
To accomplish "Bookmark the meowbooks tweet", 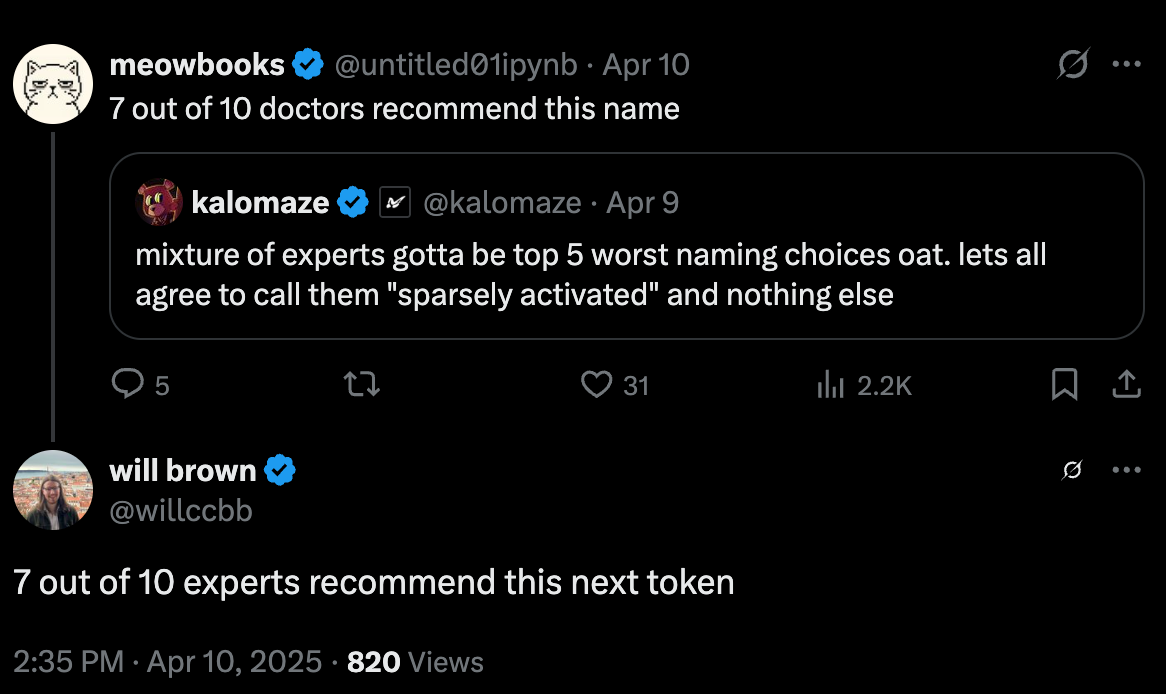I will pyautogui.click(x=1064, y=385).
